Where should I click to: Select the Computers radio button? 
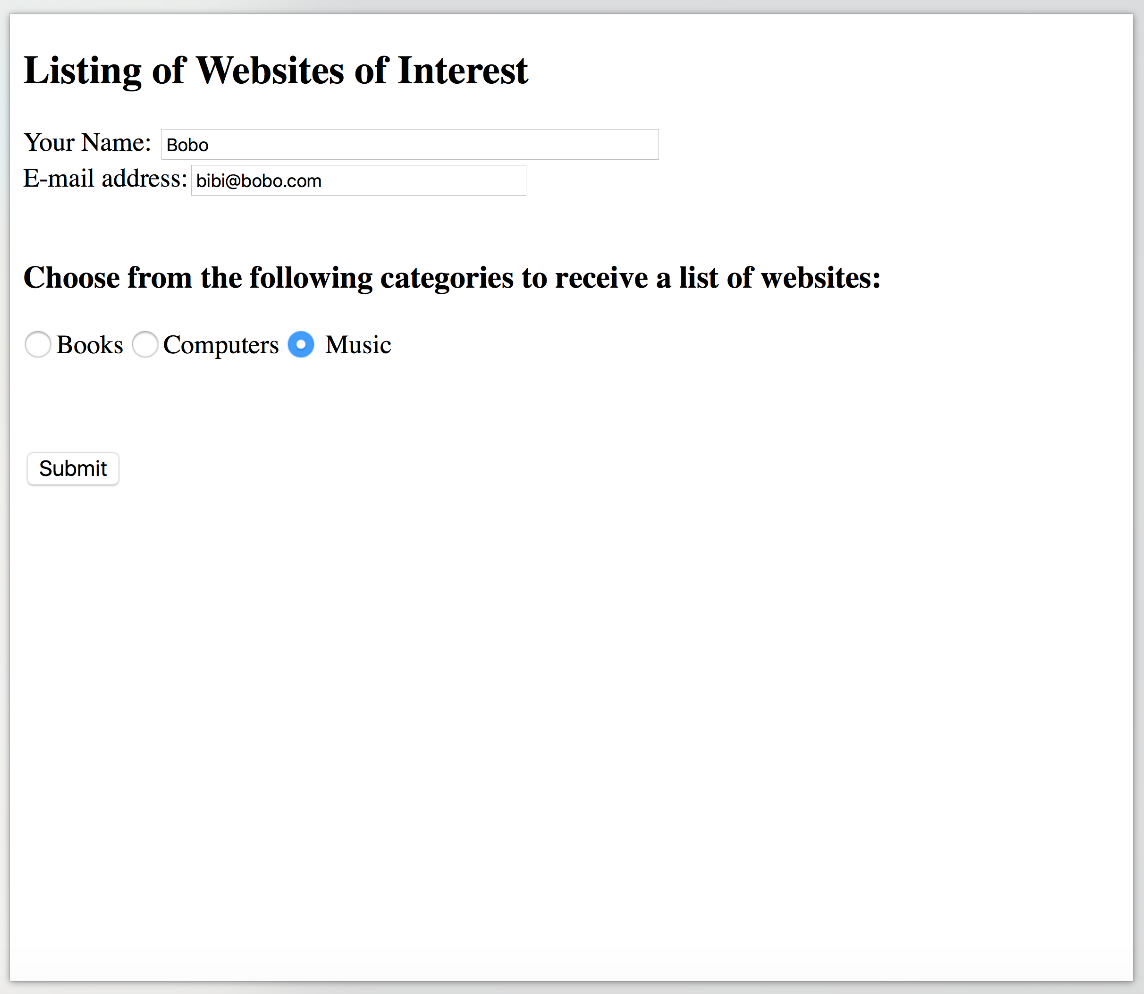[x=145, y=345]
